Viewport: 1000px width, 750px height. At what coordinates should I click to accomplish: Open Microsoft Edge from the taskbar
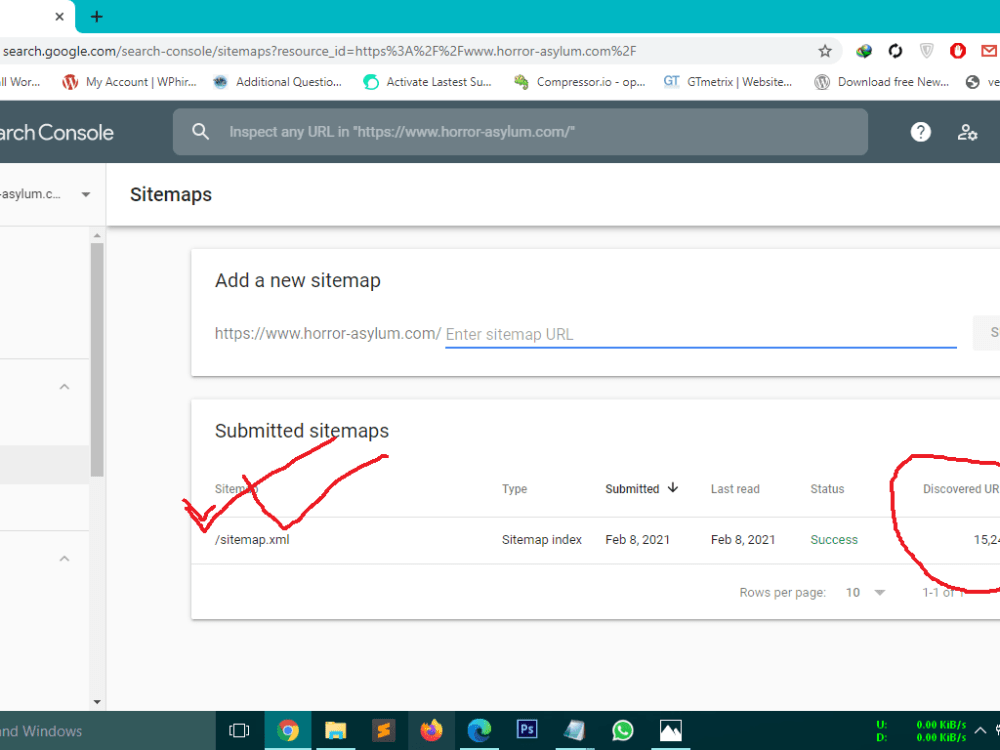tap(479, 730)
